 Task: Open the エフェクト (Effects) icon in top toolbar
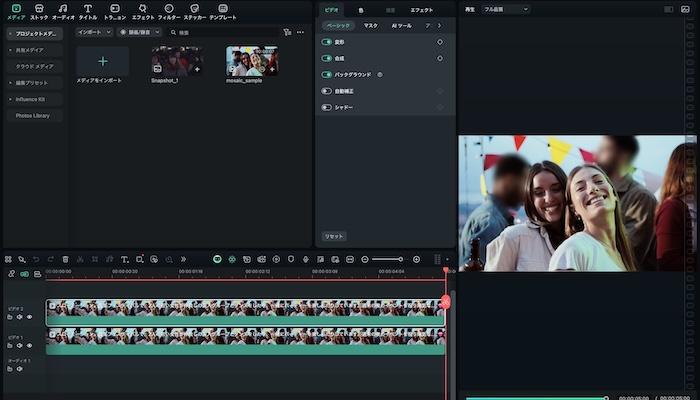pos(142,9)
